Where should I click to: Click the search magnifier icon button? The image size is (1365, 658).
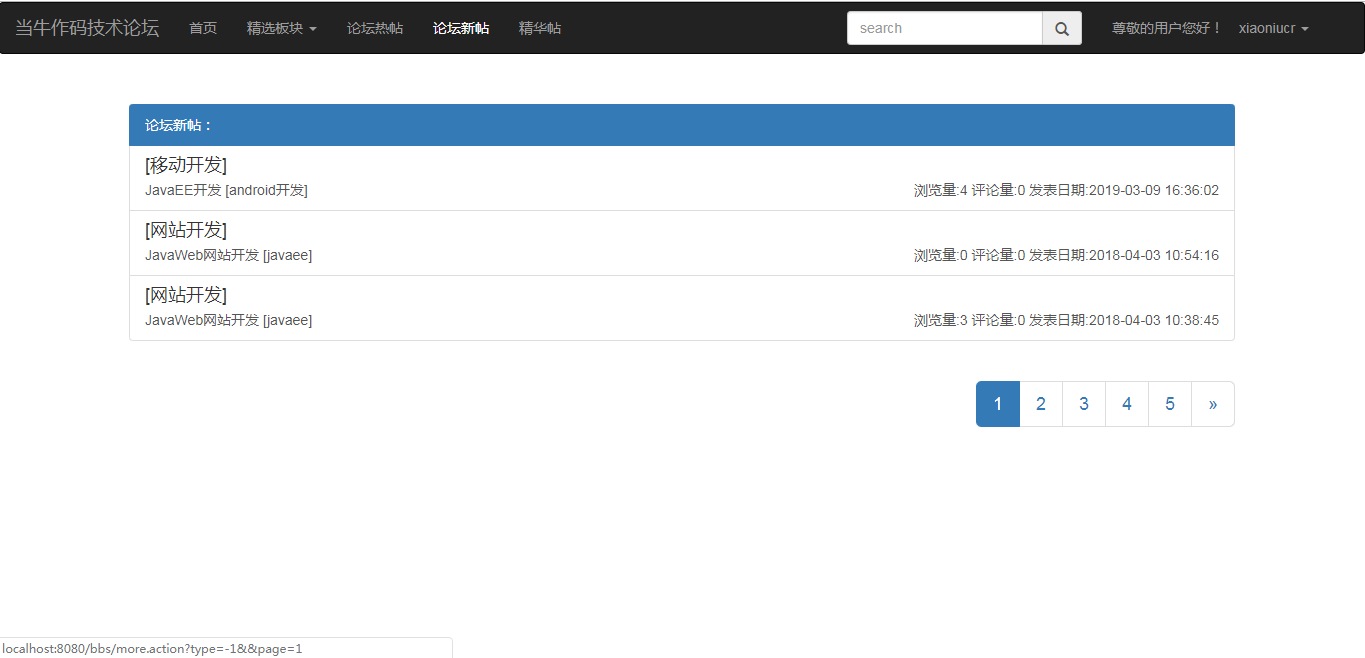click(x=1062, y=28)
